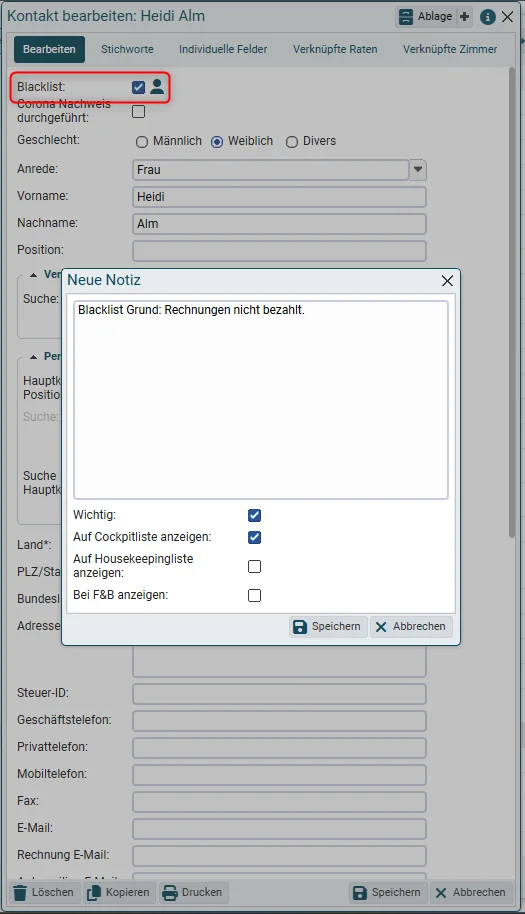Click into the note text area
Image resolution: width=525 pixels, height=914 pixels.
click(x=261, y=400)
